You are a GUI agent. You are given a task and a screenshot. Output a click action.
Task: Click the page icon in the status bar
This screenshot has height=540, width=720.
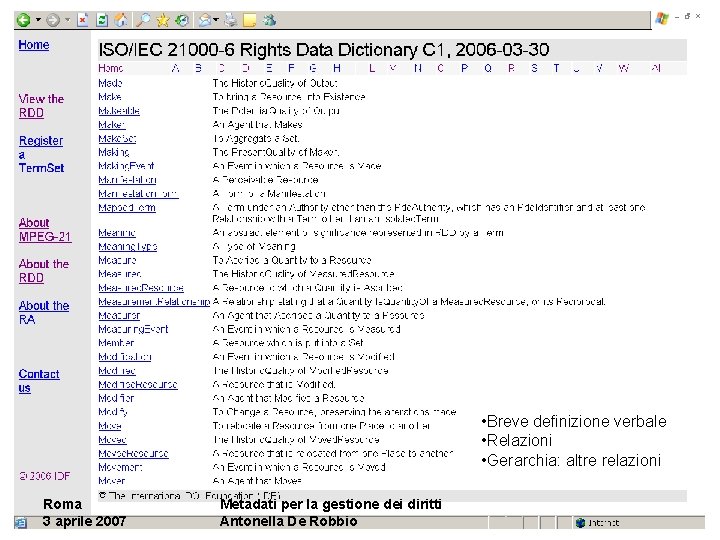click(x=20, y=523)
